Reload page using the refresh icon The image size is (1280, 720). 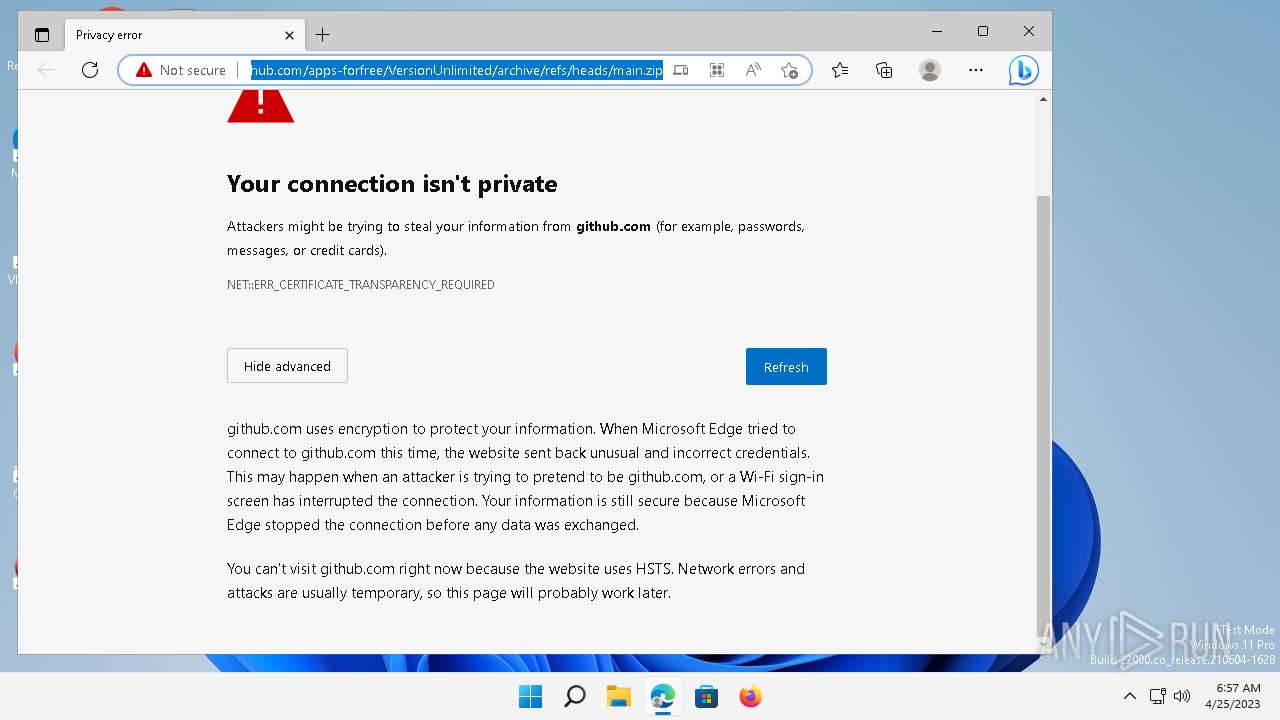90,70
